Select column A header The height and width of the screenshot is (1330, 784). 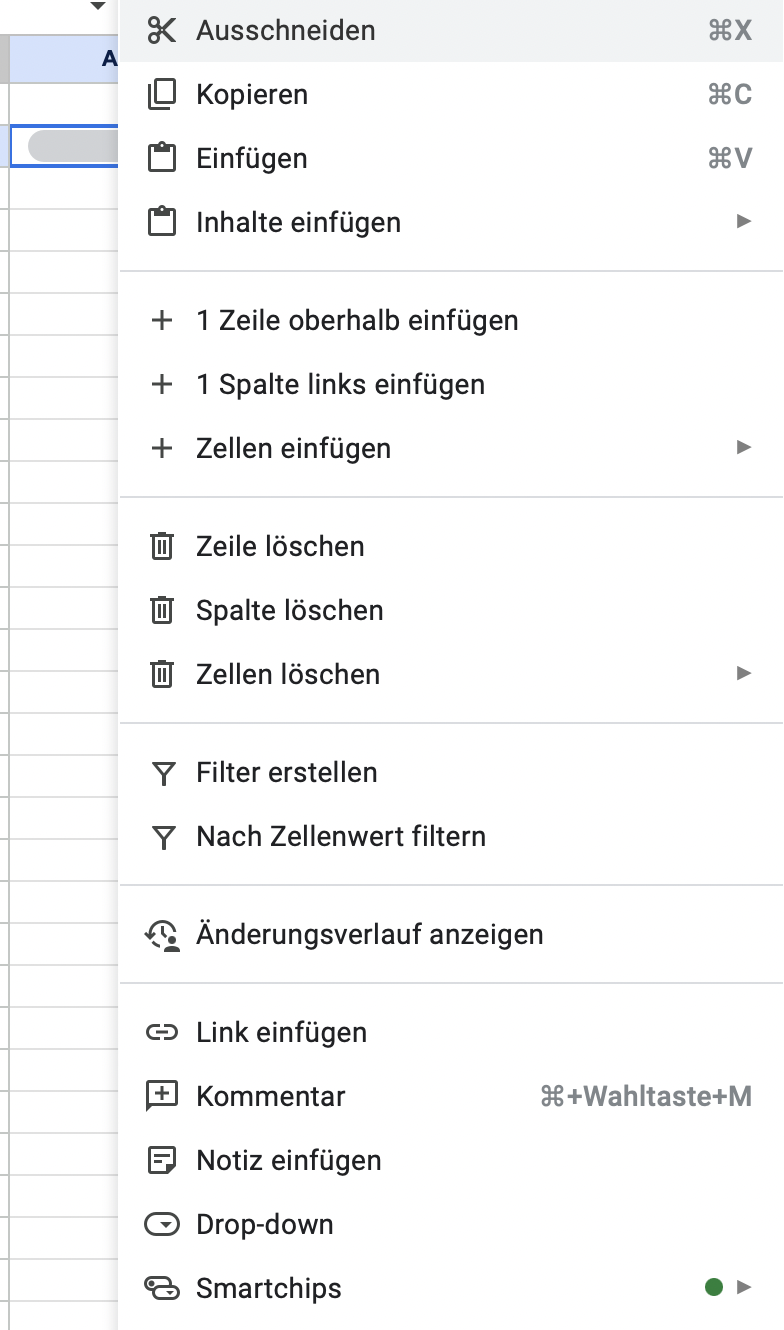(64, 59)
